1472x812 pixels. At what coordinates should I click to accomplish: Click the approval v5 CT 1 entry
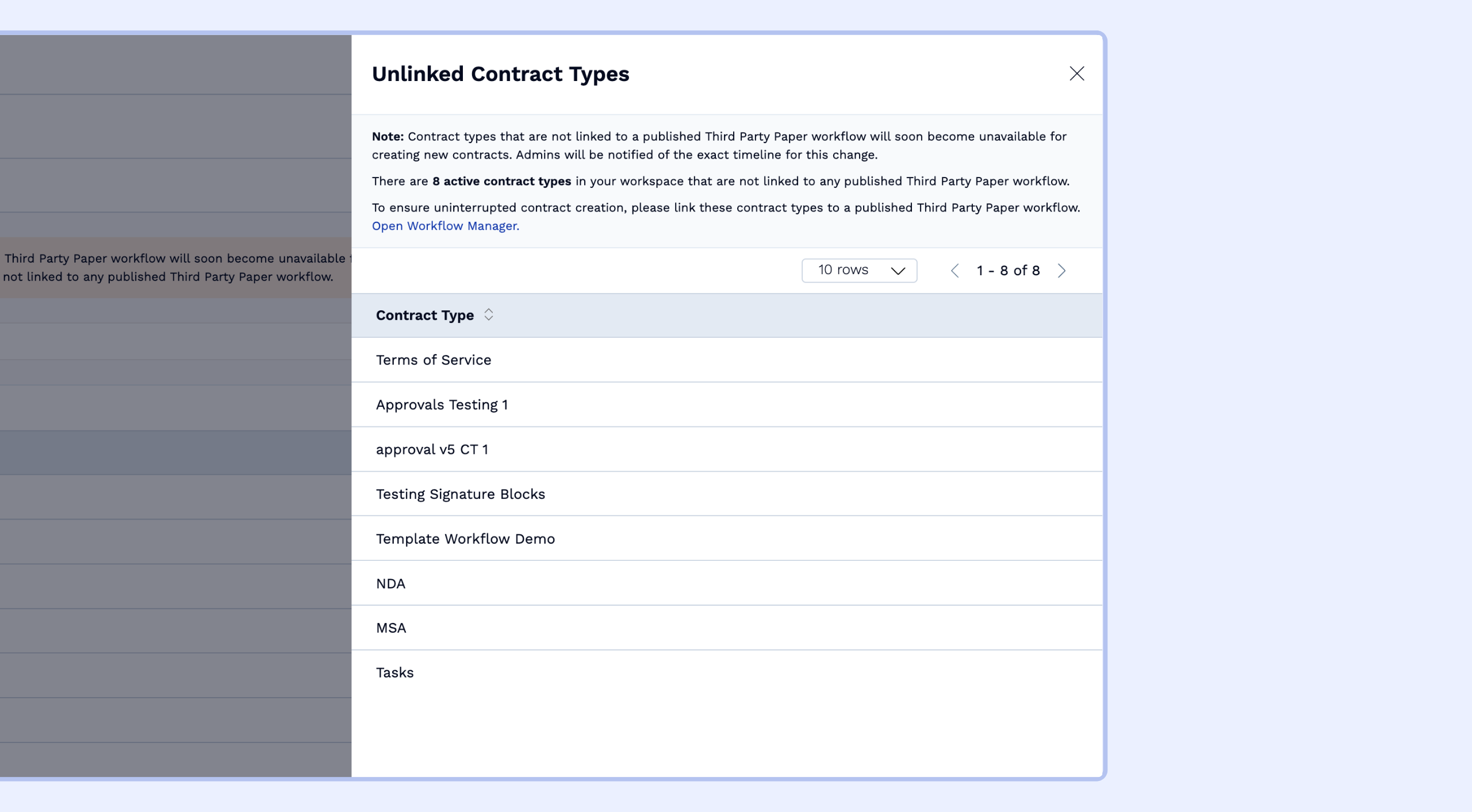[432, 449]
